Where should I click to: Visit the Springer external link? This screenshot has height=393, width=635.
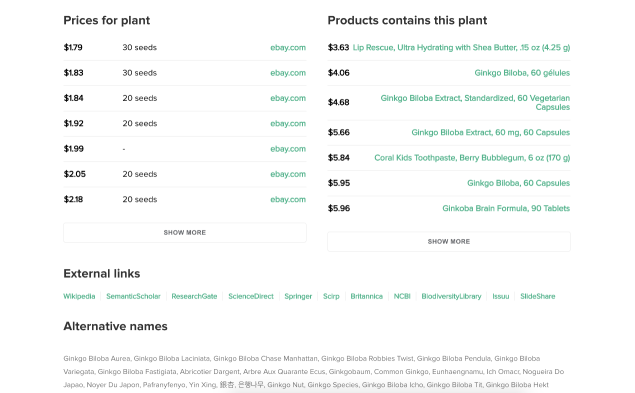pos(298,296)
